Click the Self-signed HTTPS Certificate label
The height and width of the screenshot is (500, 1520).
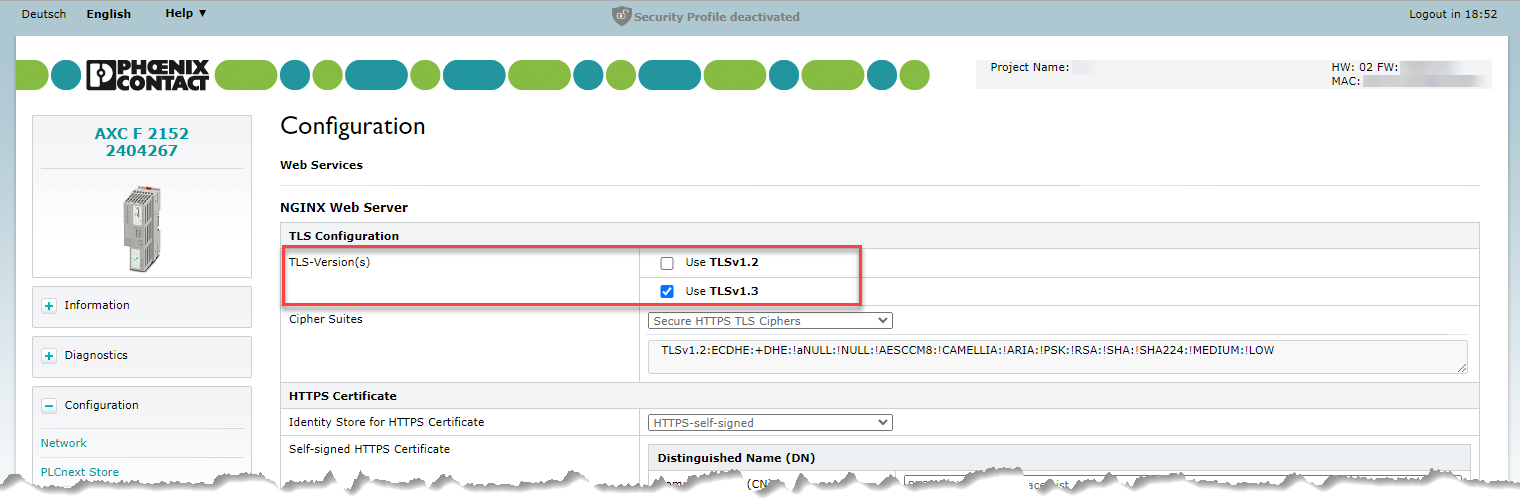click(x=369, y=449)
